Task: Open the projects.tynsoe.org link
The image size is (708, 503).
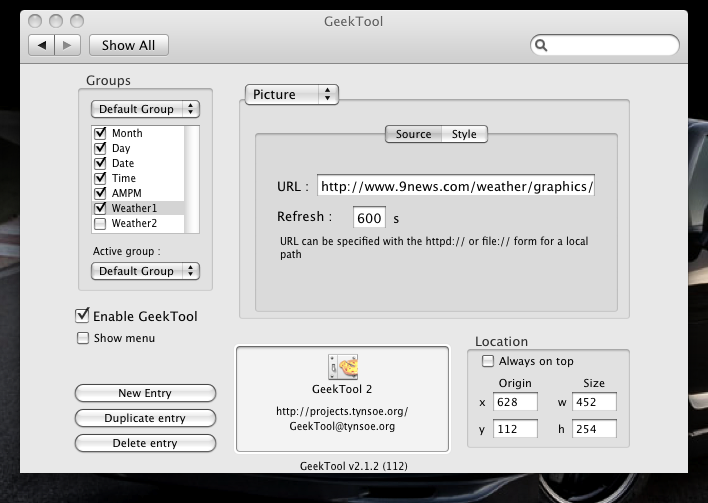Action: (x=342, y=411)
